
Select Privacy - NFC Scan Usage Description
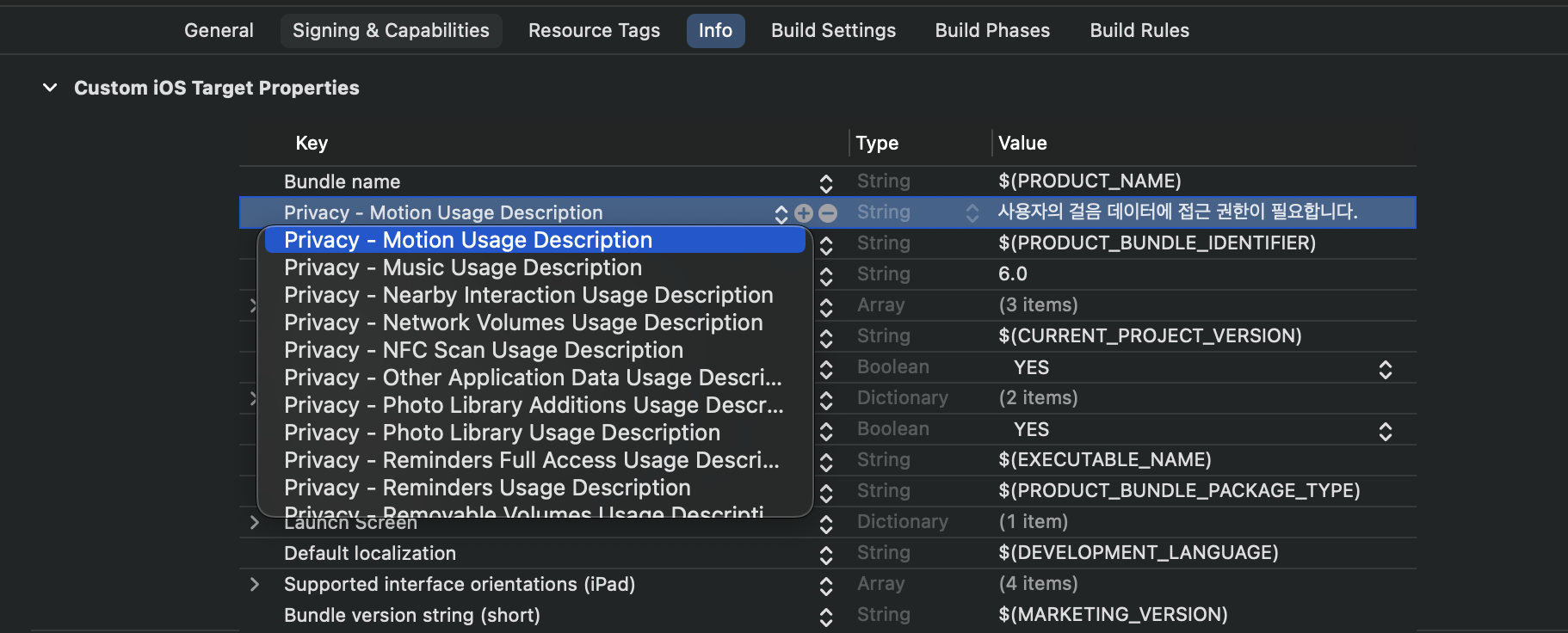click(x=484, y=351)
